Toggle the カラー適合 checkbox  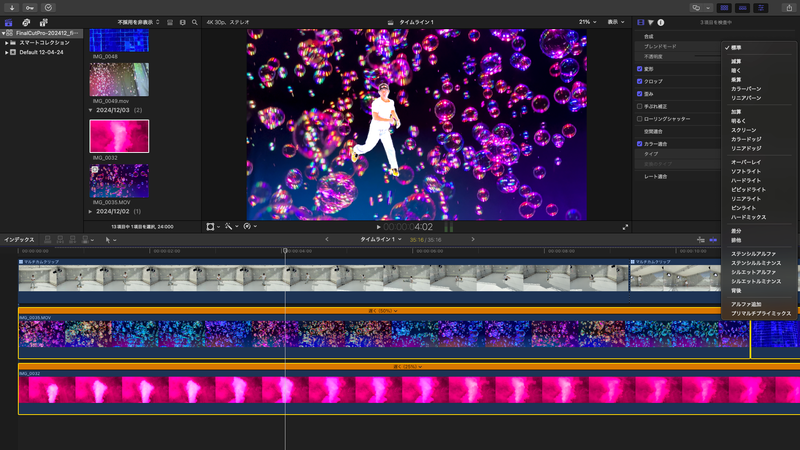point(639,144)
